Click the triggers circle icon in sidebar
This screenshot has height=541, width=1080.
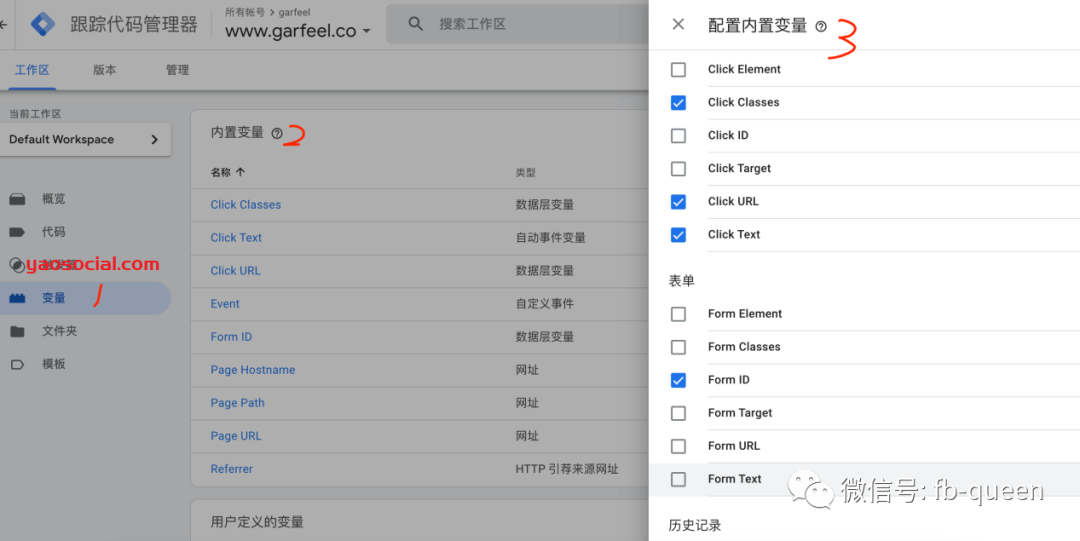(17, 265)
